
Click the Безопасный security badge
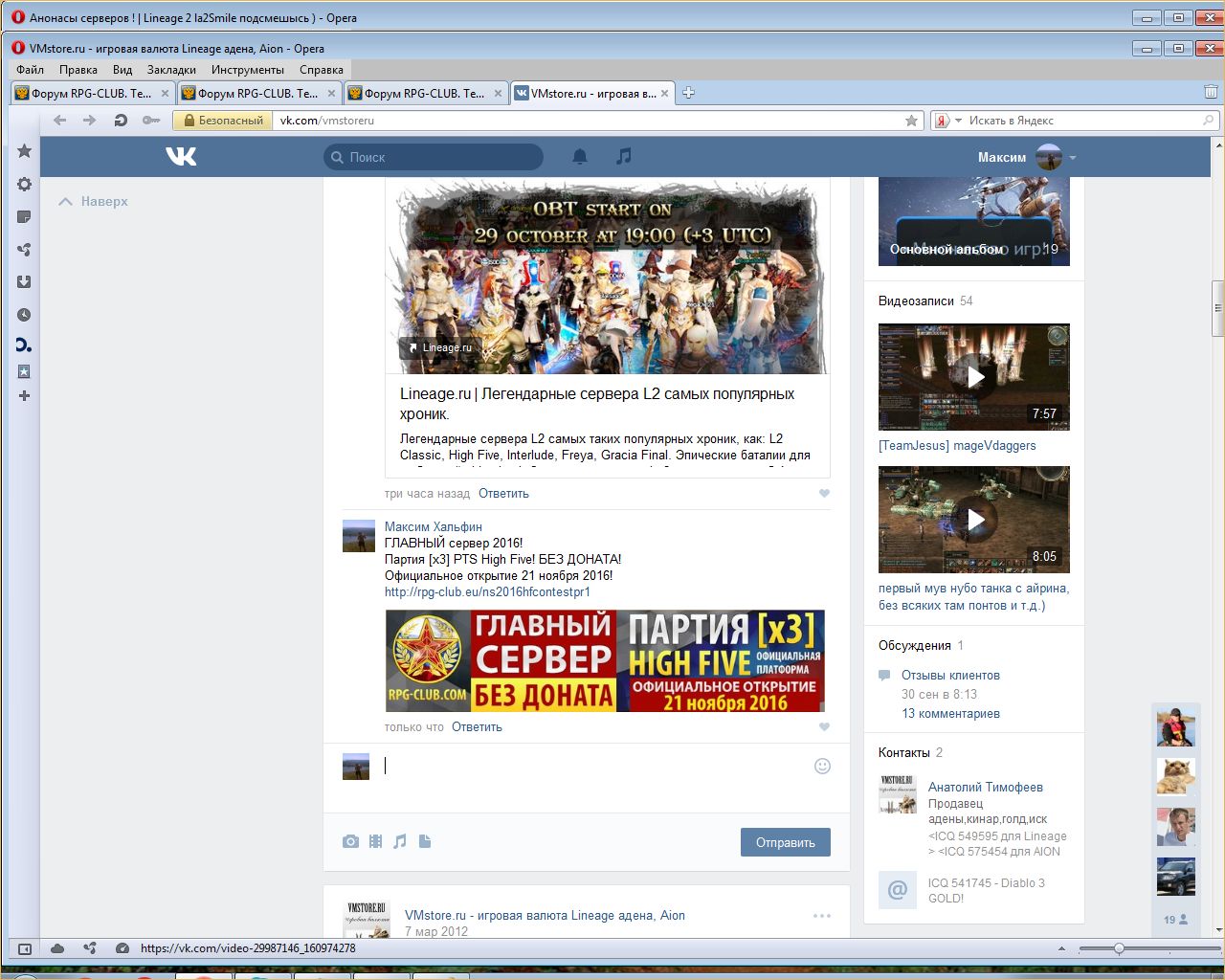point(223,121)
